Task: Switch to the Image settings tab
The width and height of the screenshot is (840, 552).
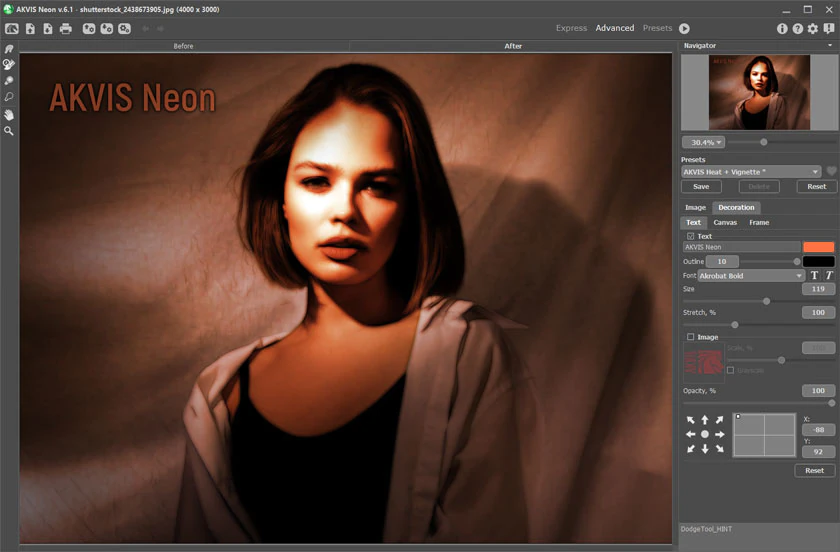Action: [x=695, y=207]
